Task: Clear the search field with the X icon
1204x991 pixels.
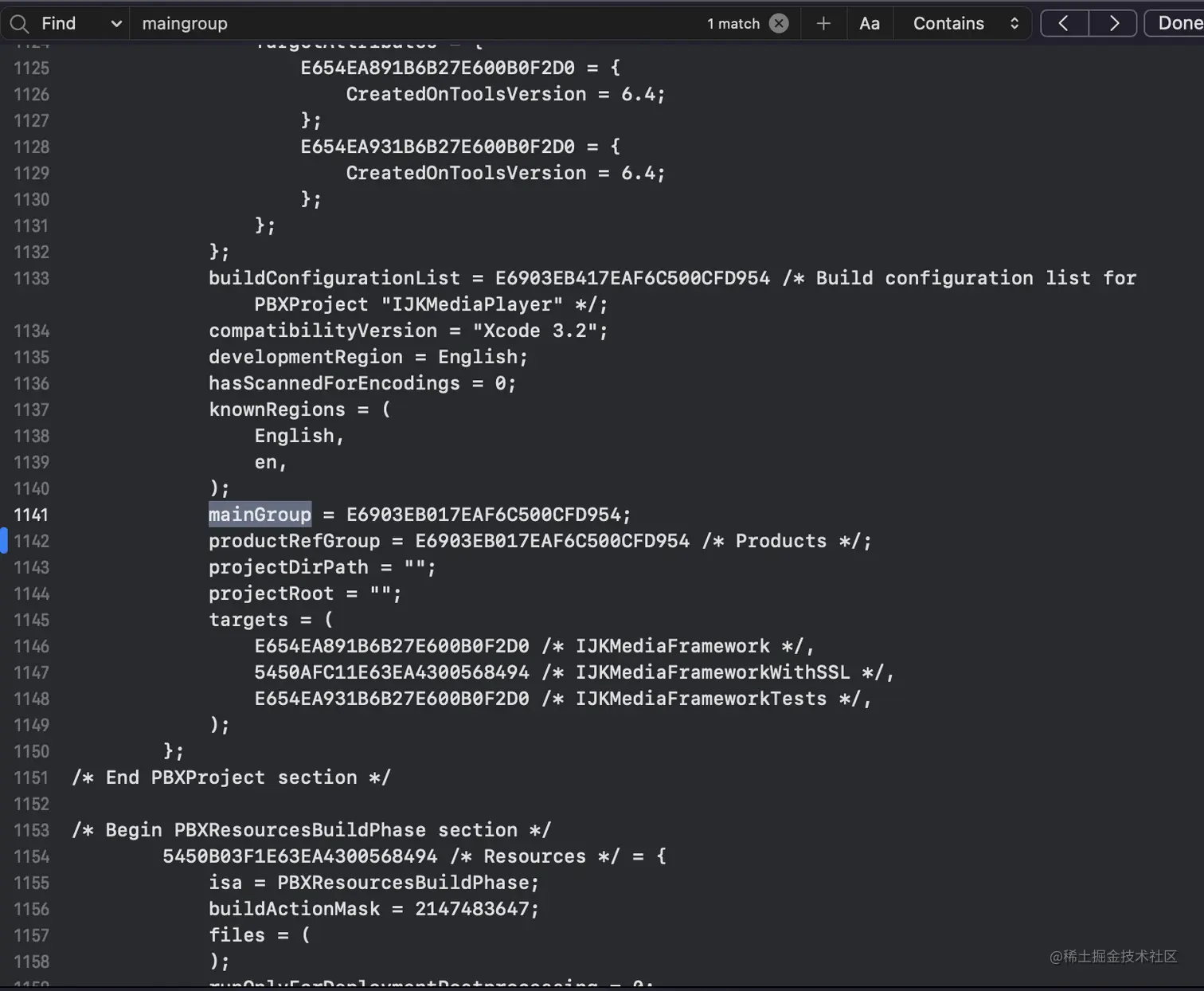Action: coord(779,24)
